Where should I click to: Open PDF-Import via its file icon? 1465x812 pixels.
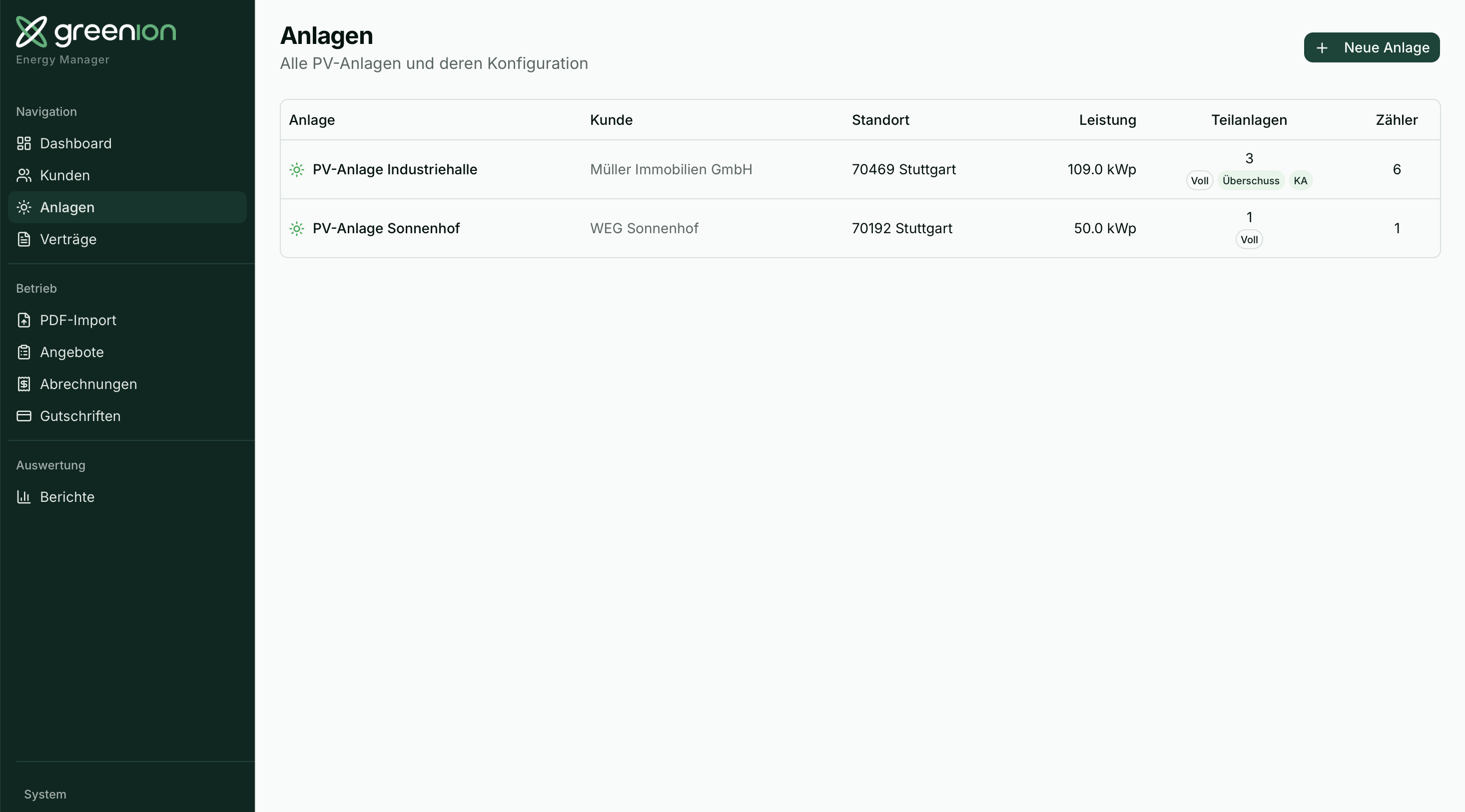click(x=24, y=320)
